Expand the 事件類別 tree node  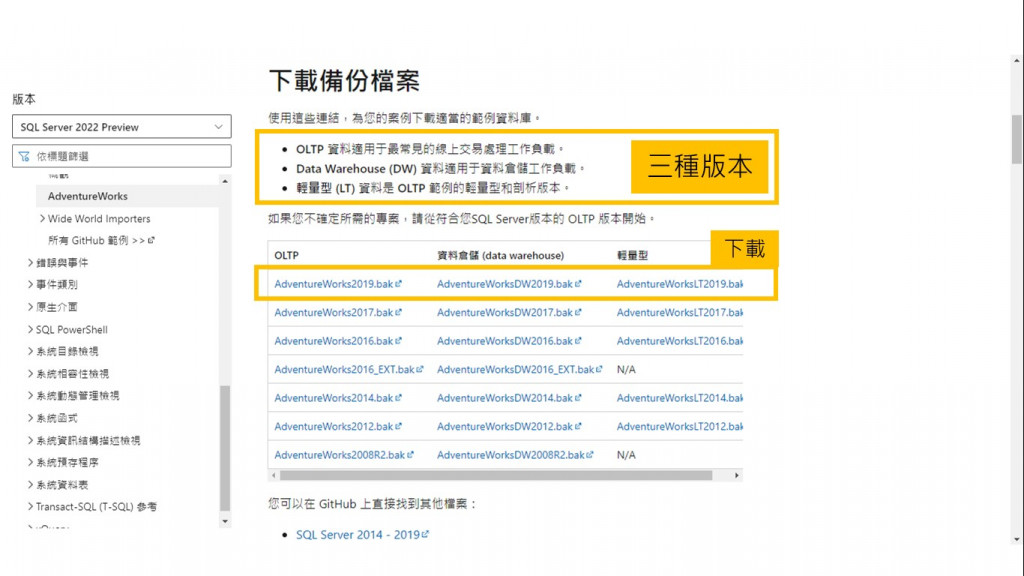click(x=30, y=284)
